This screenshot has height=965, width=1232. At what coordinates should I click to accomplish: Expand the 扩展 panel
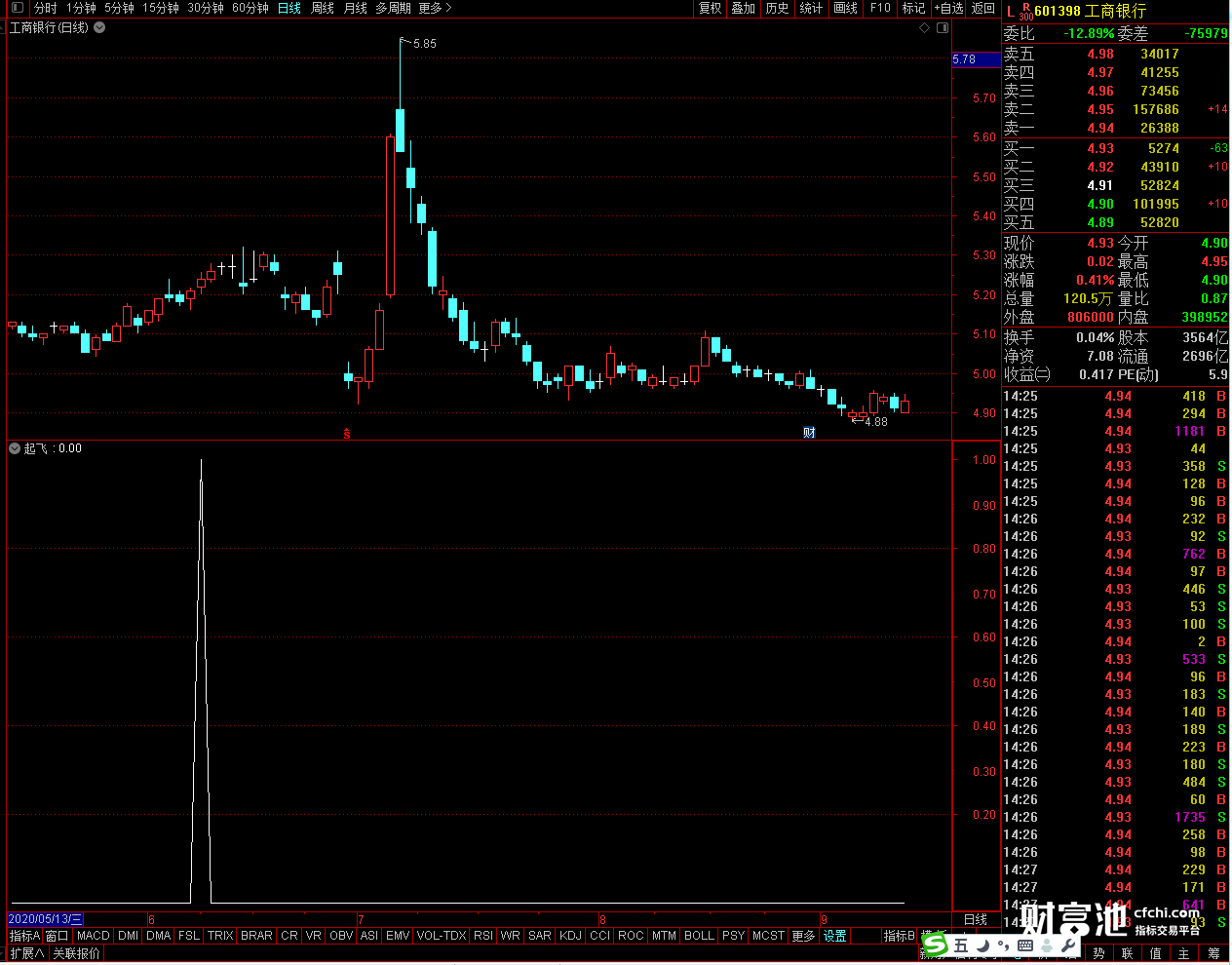(x=27, y=953)
